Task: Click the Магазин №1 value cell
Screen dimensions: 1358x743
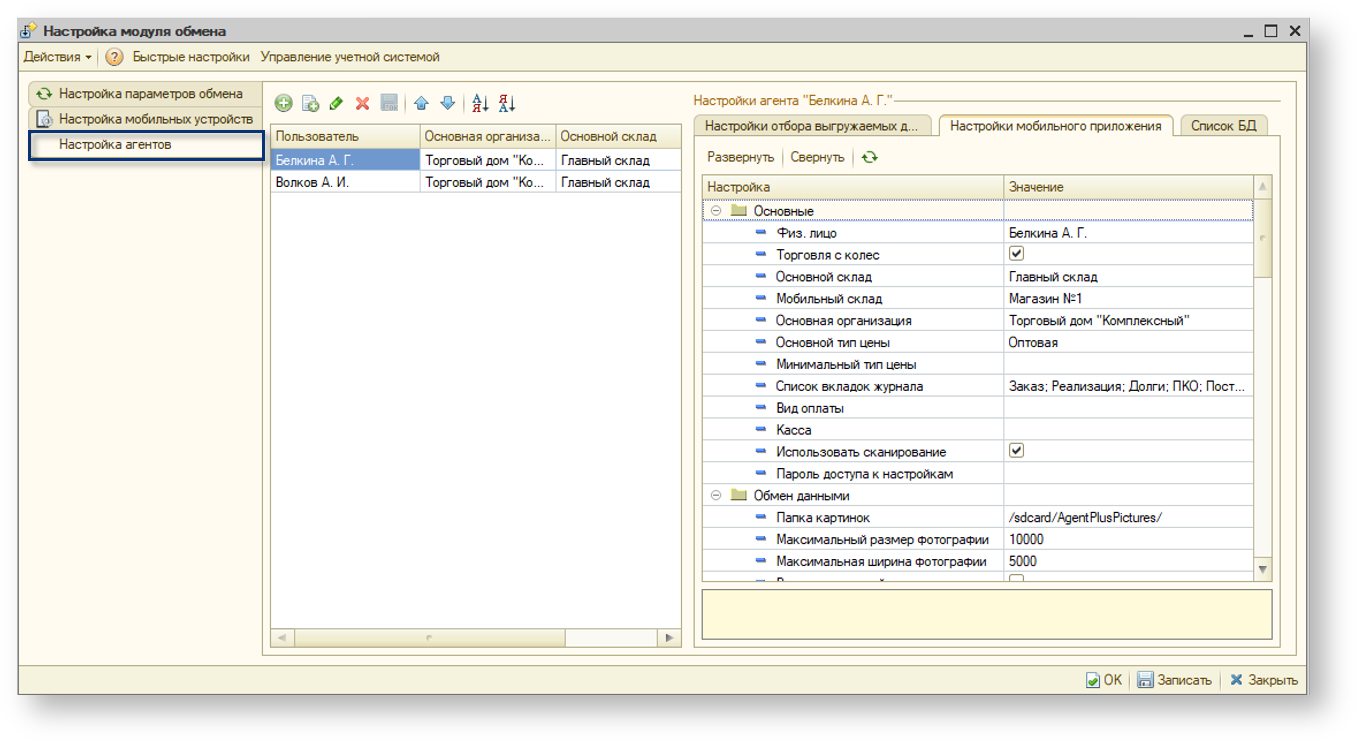Action: click(1128, 299)
